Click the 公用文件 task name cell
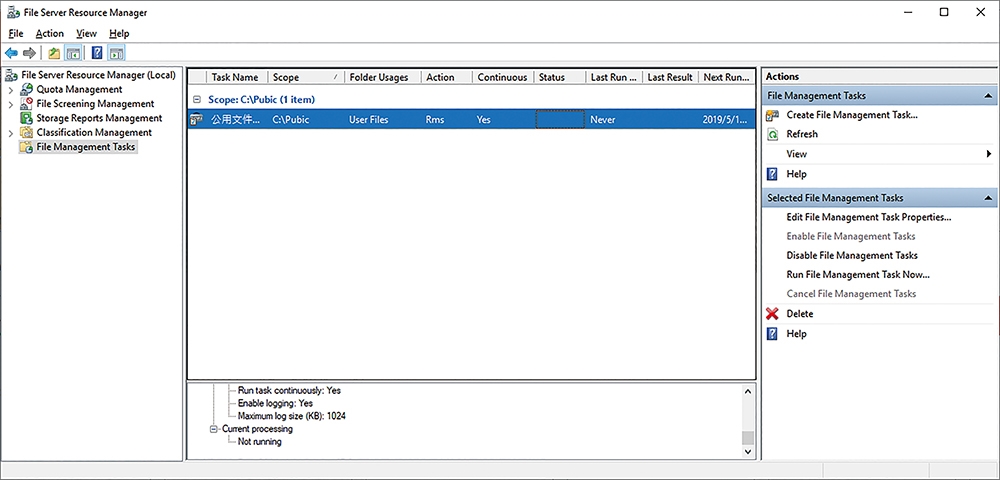Screen dimensions: 1000x480 (236, 119)
